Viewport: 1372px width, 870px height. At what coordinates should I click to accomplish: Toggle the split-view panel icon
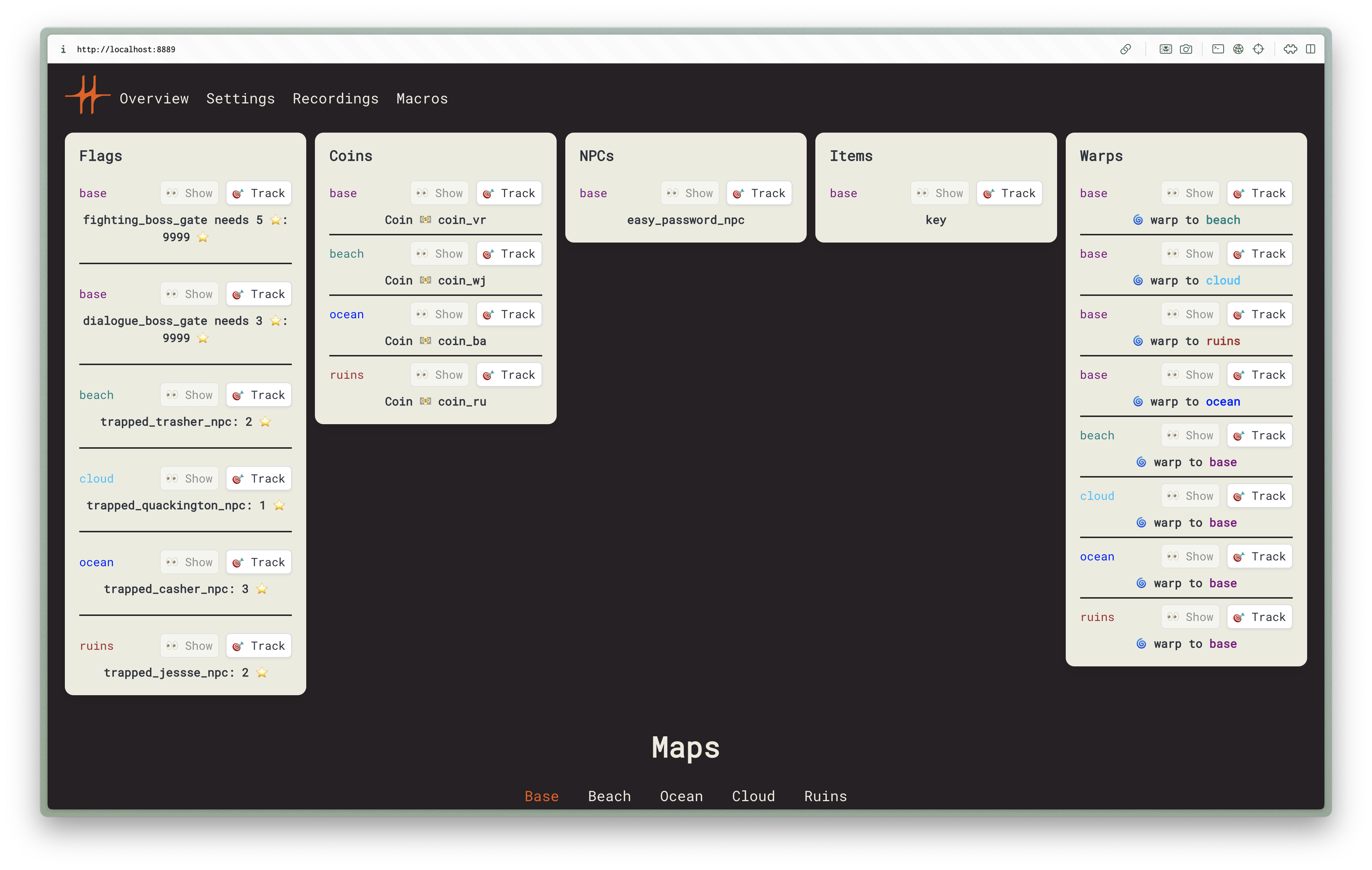[x=1310, y=49]
